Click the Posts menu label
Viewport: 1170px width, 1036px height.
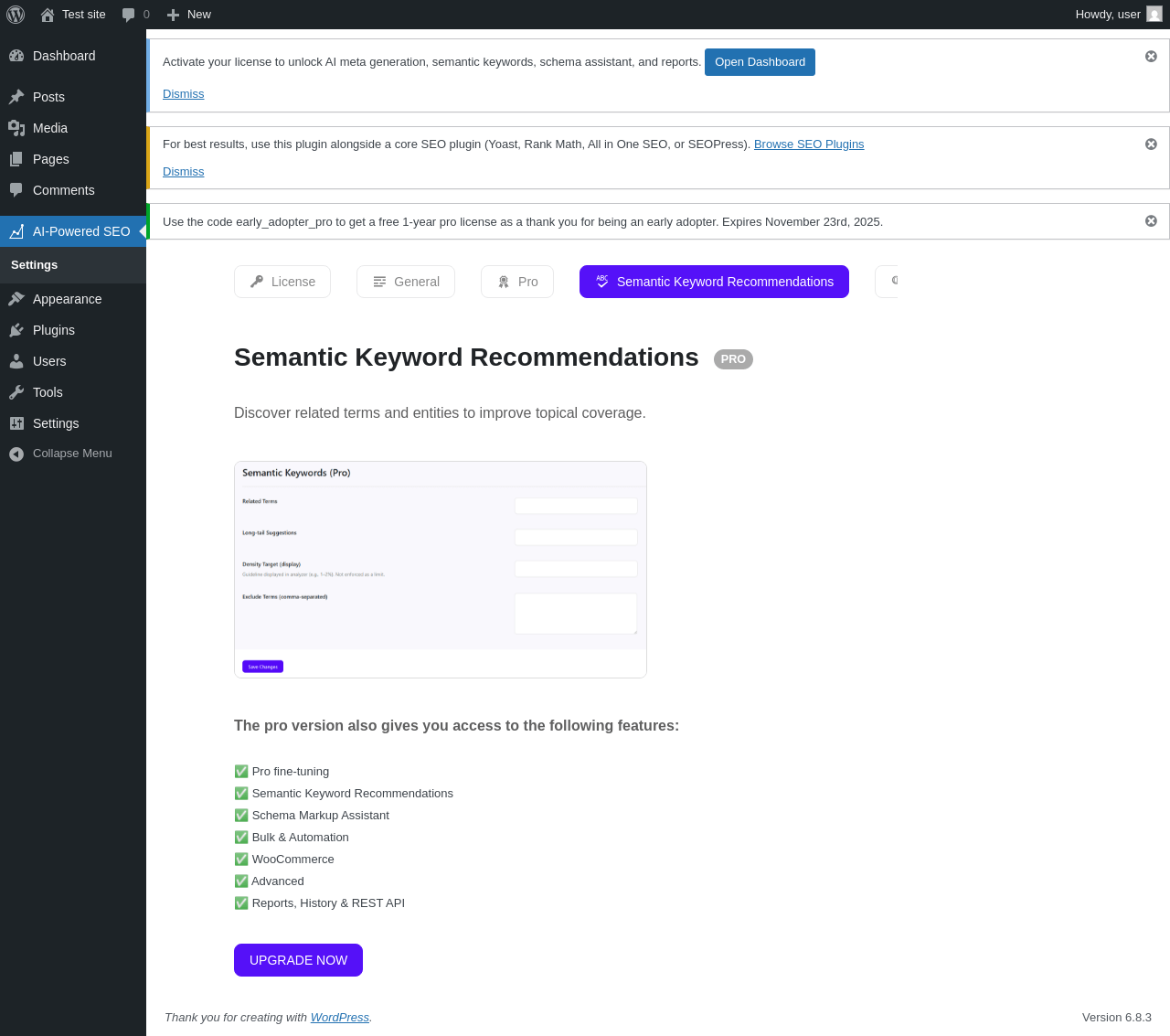pos(48,97)
